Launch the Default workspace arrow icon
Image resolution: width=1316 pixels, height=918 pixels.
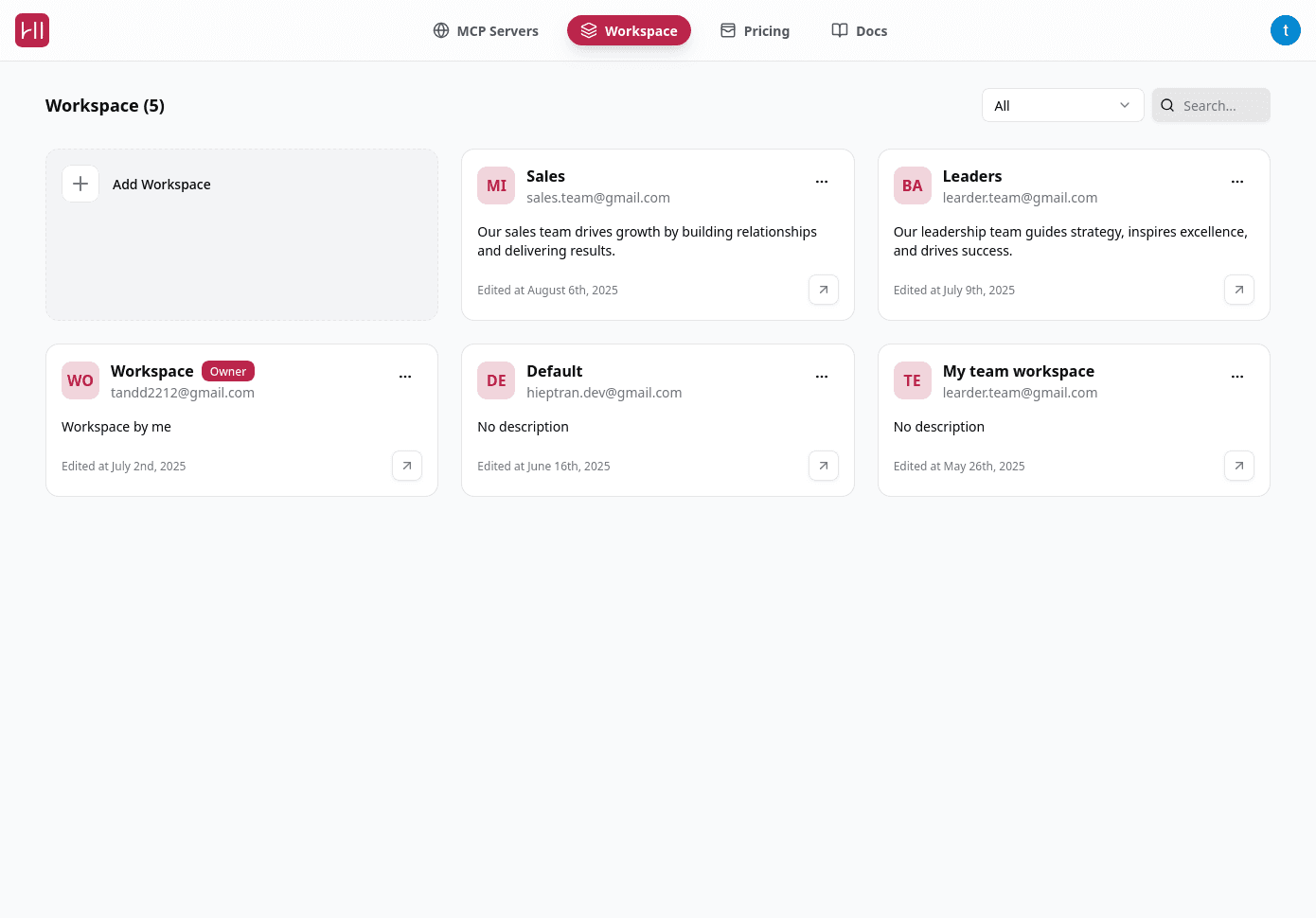point(823,466)
